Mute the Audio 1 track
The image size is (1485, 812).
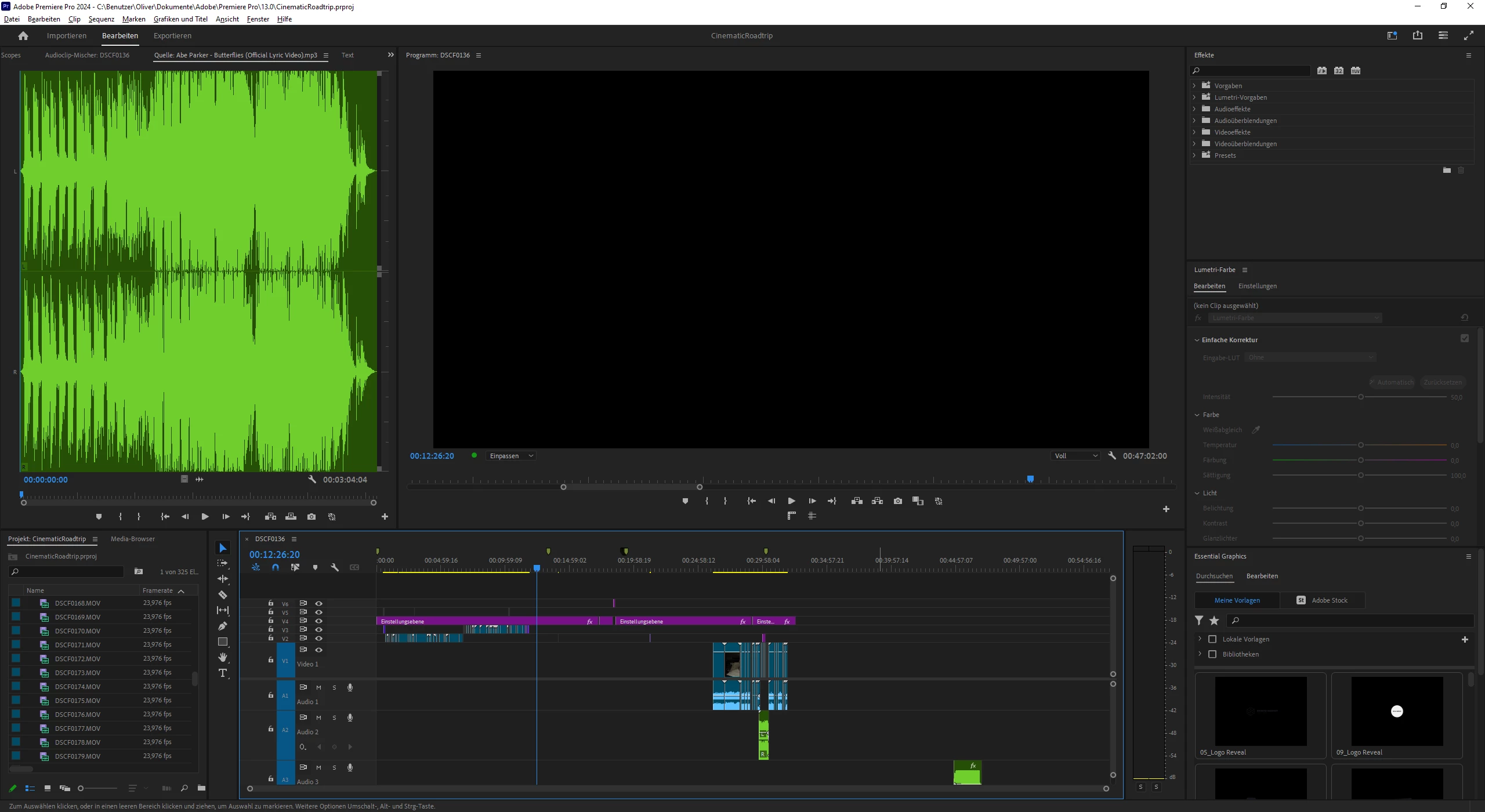point(318,687)
